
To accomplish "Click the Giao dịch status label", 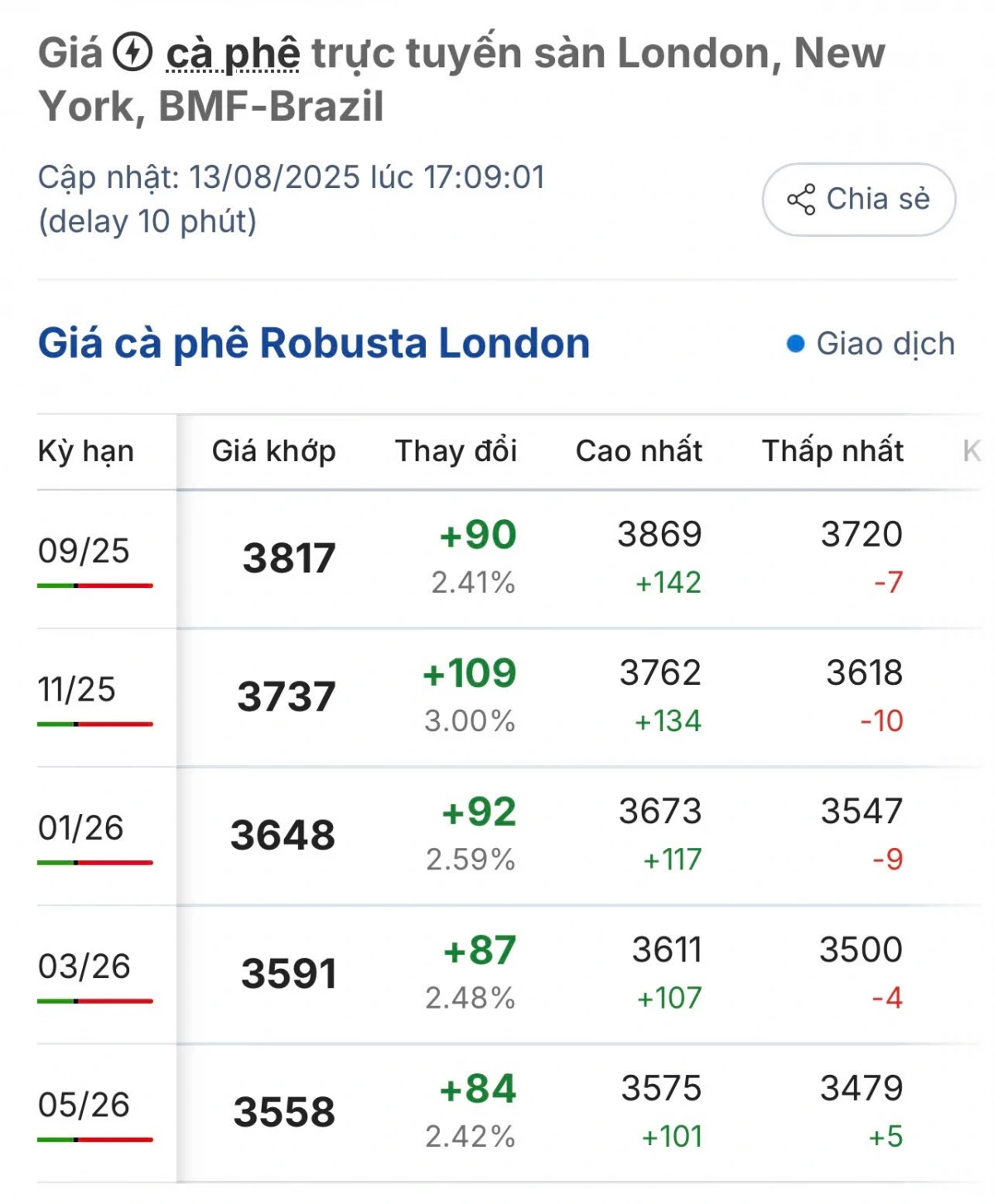I will pos(885,344).
